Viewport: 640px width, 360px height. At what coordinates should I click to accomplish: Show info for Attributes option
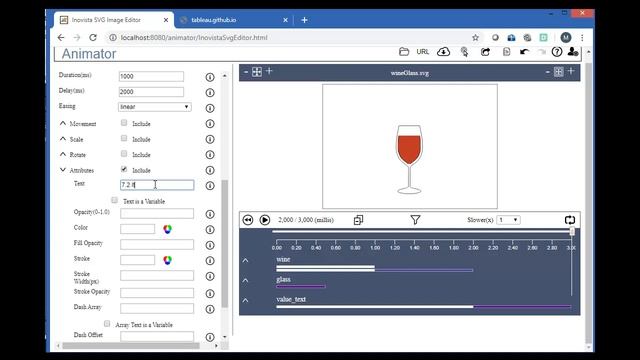click(x=210, y=170)
